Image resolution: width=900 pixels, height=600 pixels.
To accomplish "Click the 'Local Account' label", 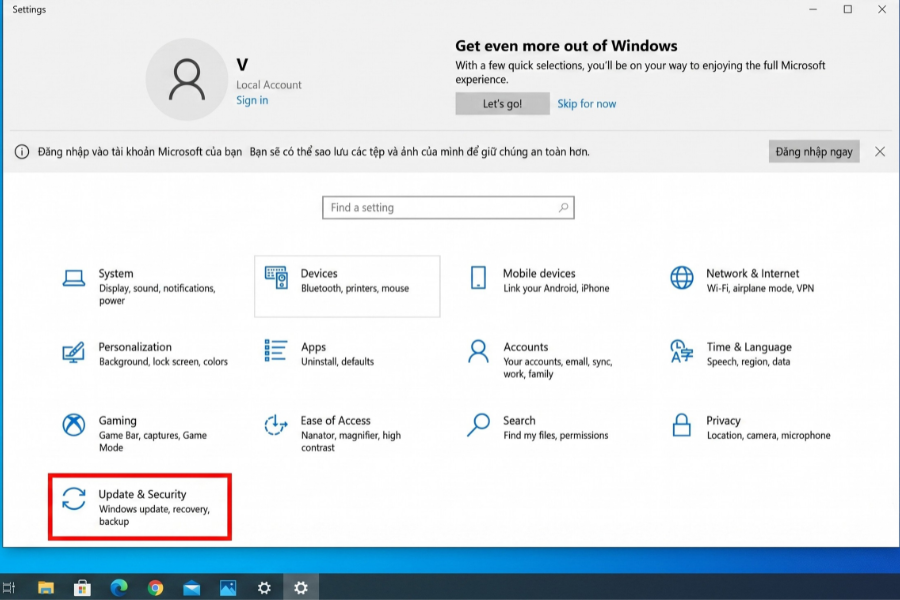I will [x=269, y=84].
